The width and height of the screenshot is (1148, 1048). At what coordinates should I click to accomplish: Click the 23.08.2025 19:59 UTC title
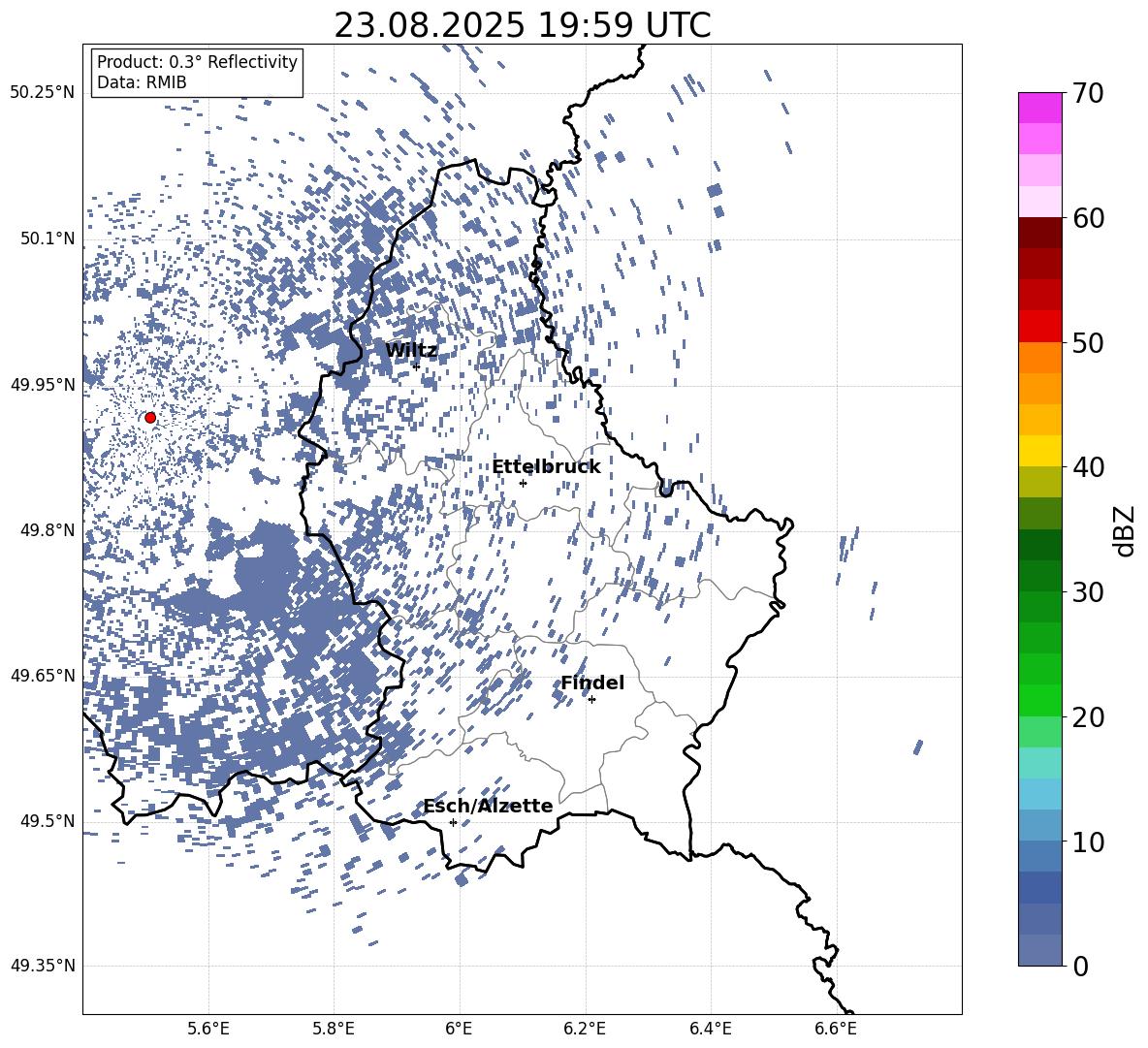click(522, 25)
